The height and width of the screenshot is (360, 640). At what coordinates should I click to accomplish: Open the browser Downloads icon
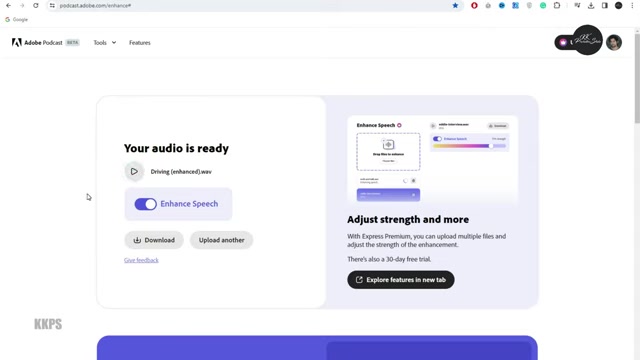coord(591,6)
